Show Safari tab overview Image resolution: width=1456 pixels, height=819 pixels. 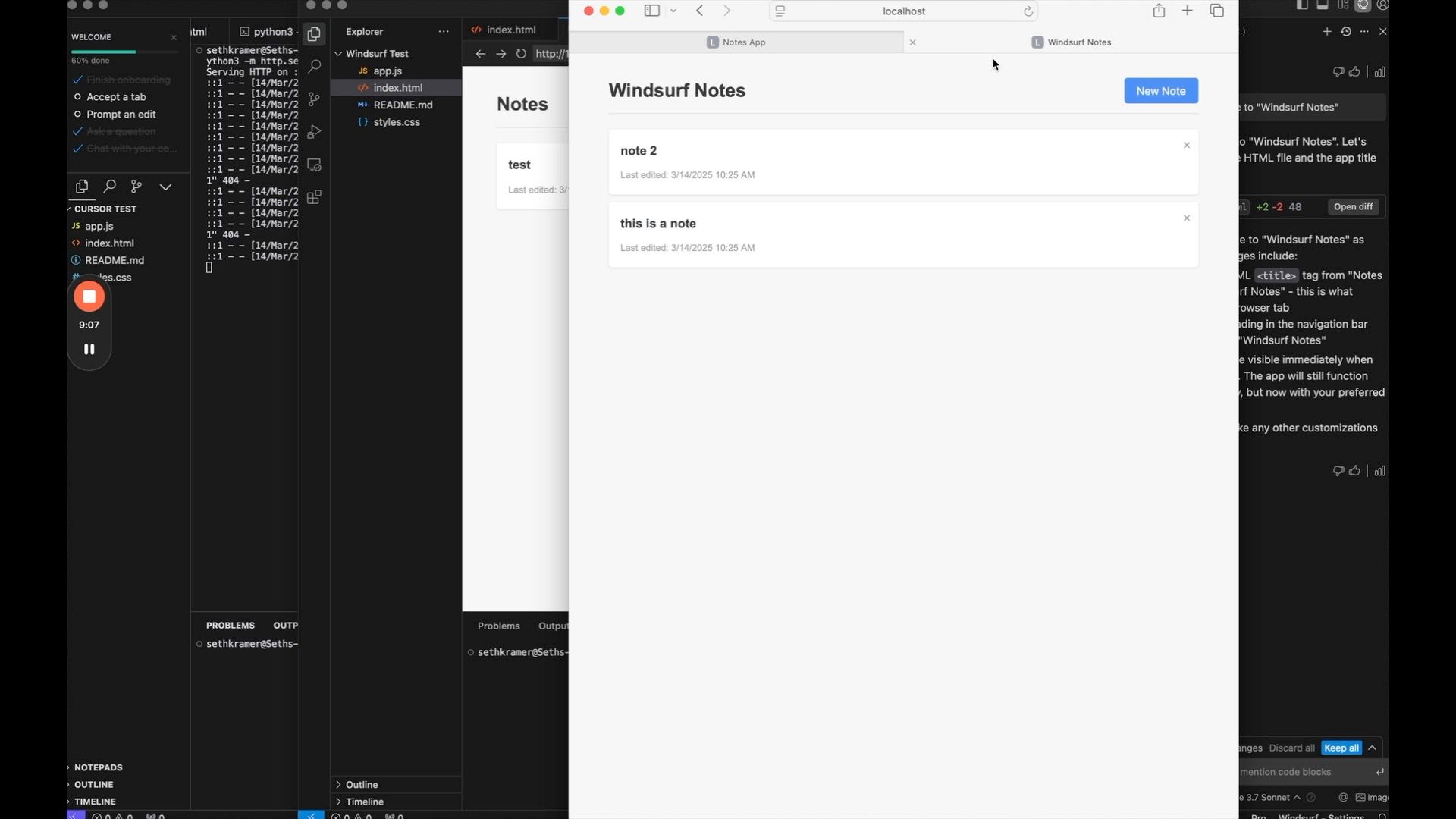tap(1217, 11)
